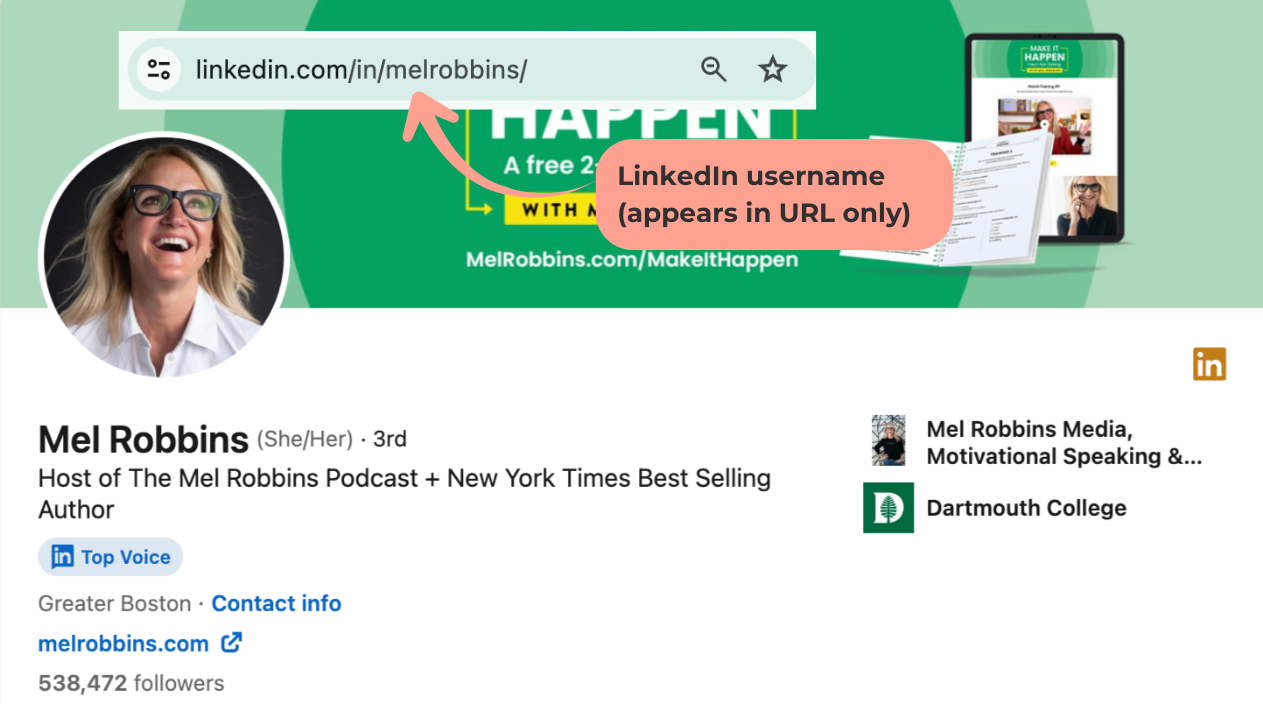Click the Top Voice badge
The width and height of the screenshot is (1263, 704).
(x=111, y=557)
